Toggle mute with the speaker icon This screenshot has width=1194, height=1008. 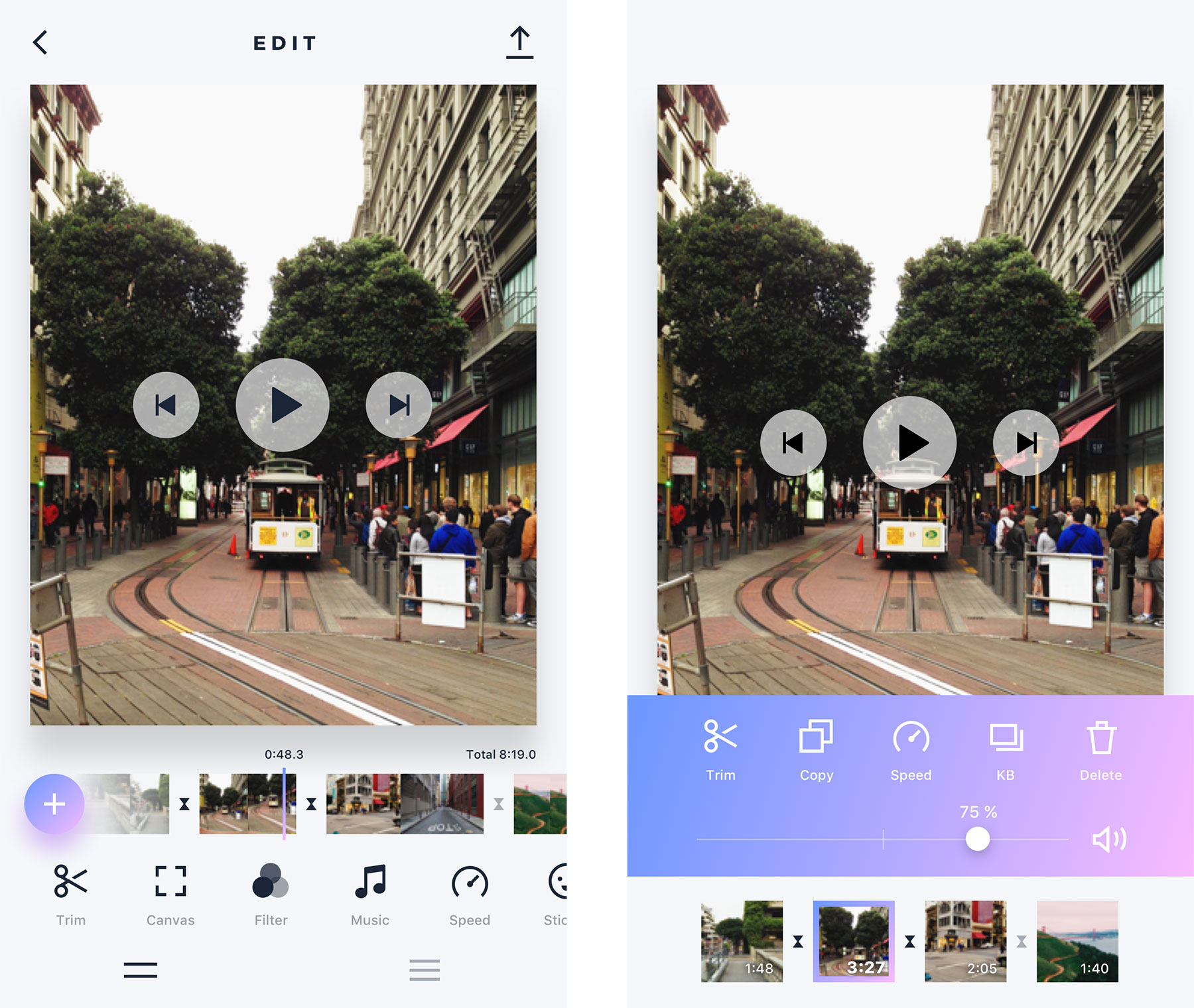1108,840
